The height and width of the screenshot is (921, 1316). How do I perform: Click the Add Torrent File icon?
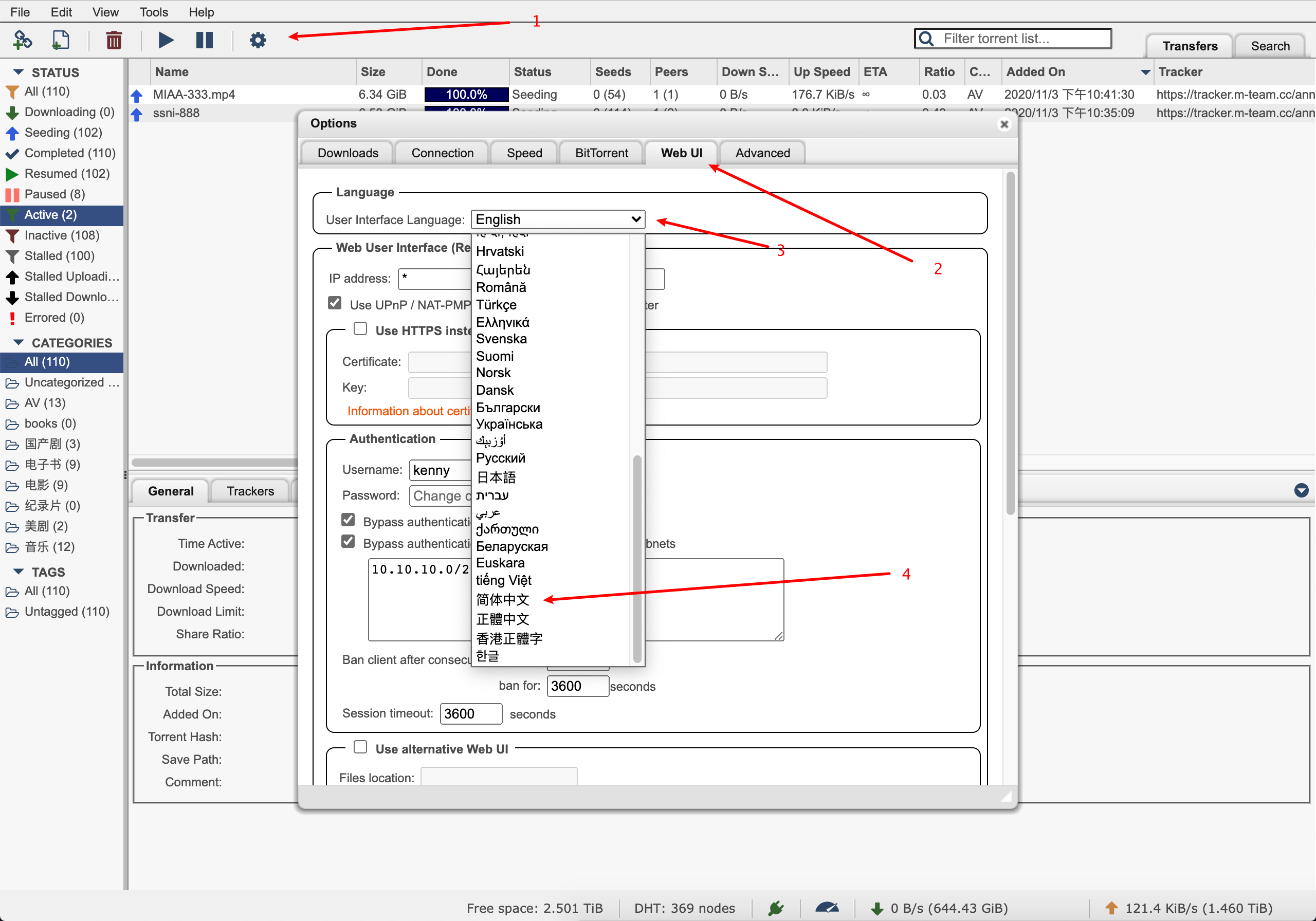(x=60, y=40)
